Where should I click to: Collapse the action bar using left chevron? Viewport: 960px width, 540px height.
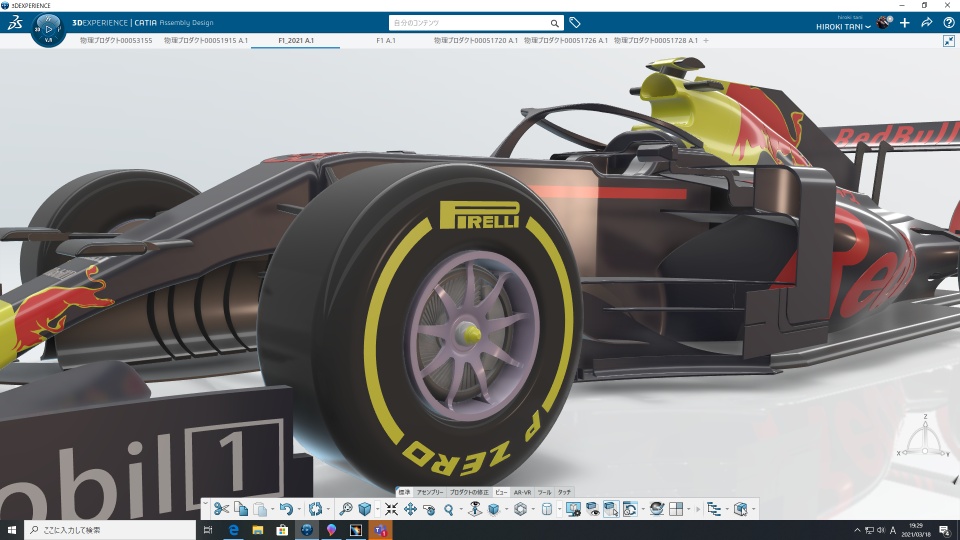205,504
